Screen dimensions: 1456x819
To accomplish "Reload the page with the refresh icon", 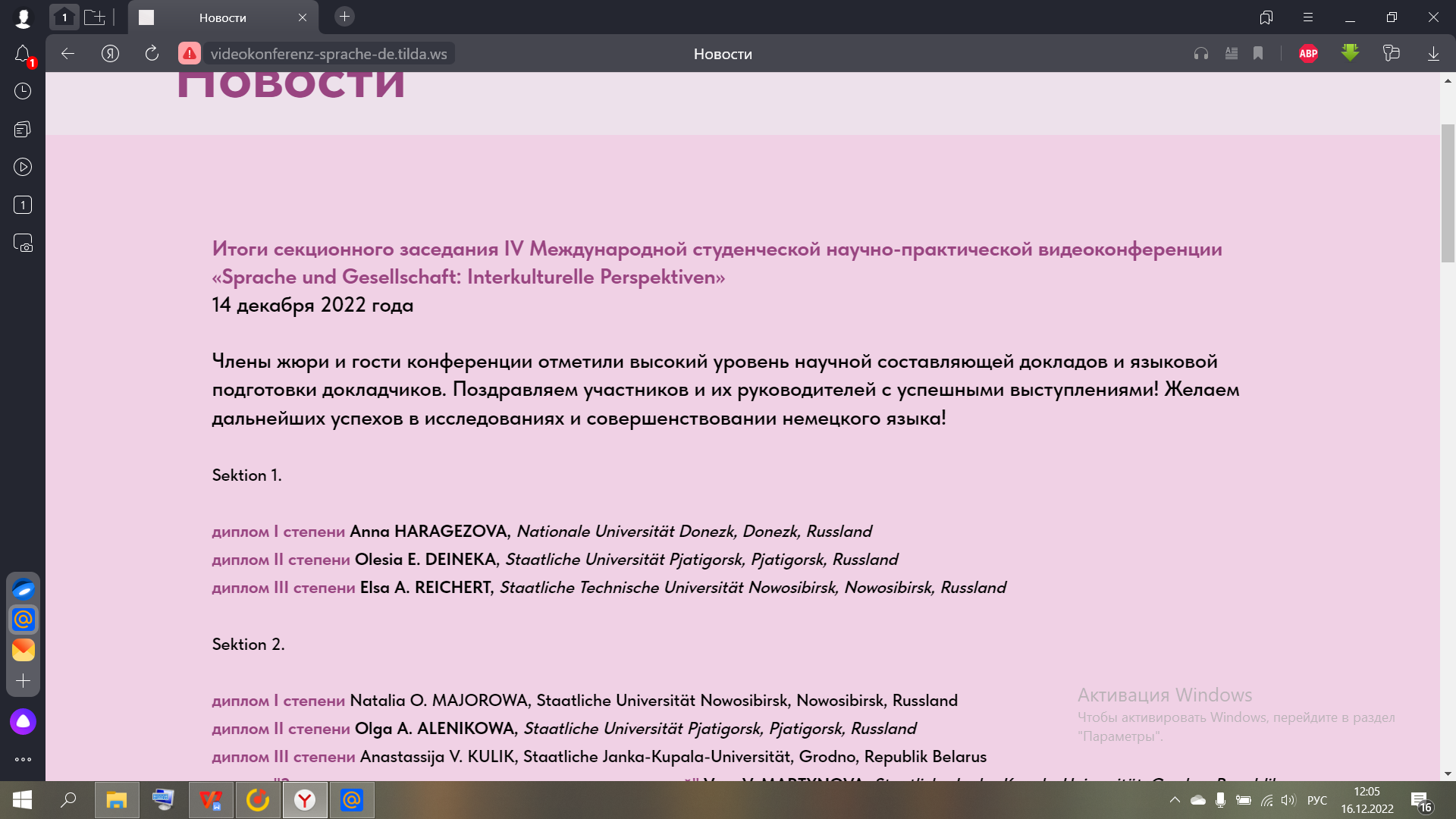I will coord(152,54).
